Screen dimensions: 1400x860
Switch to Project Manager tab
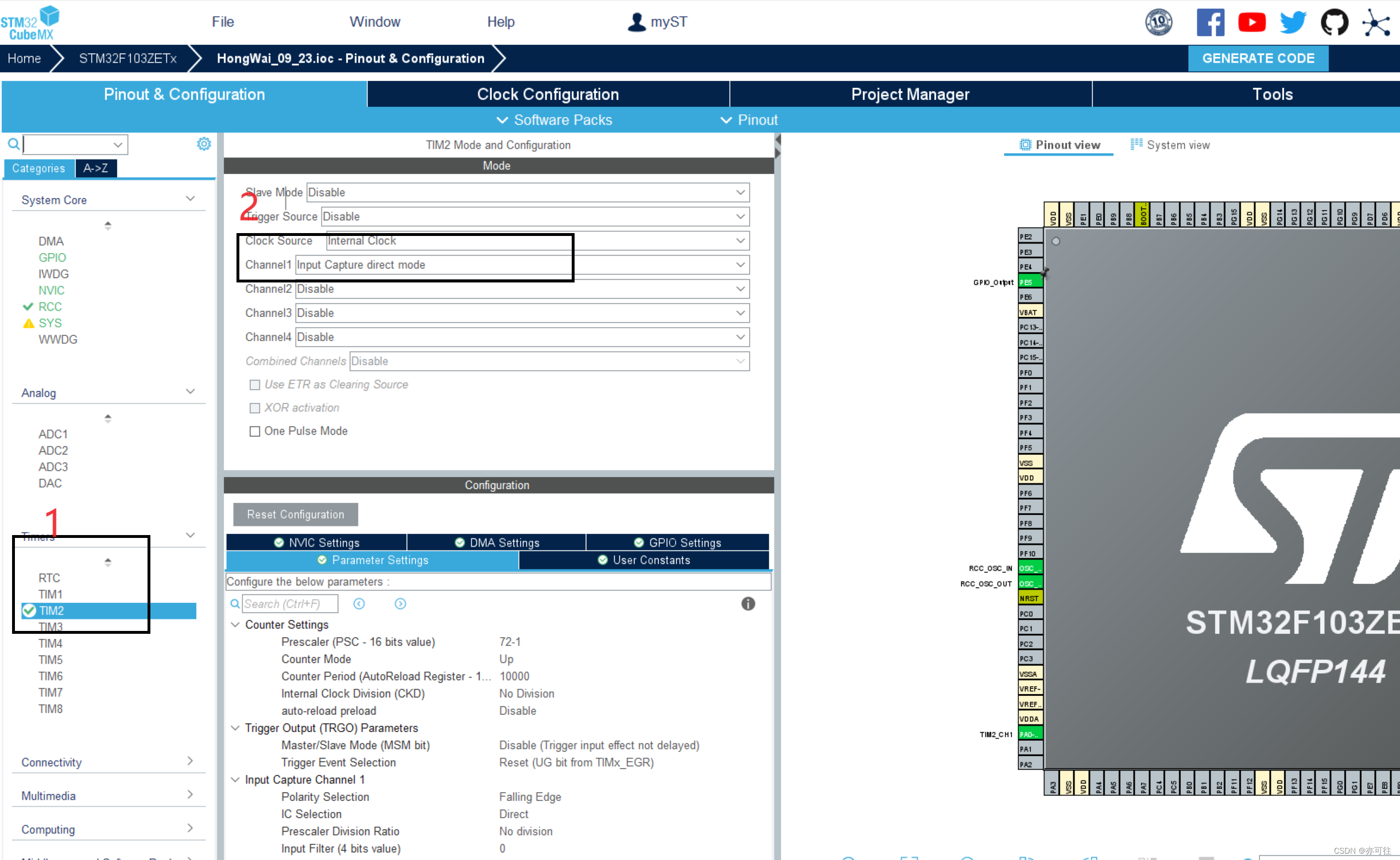coord(910,94)
